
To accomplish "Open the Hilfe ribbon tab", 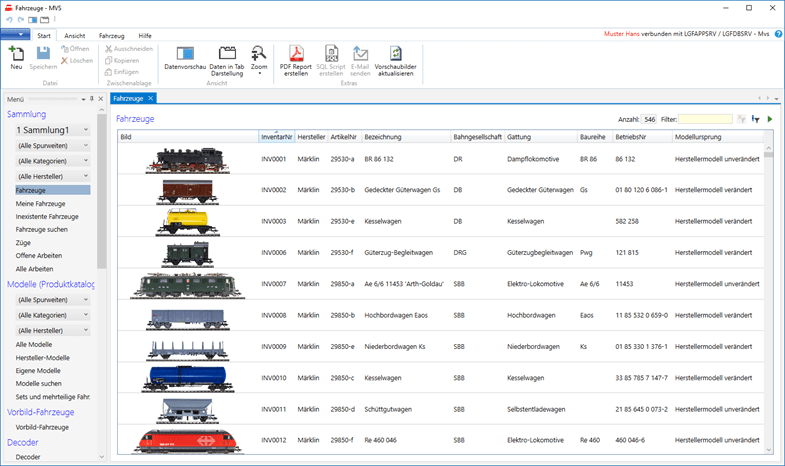I will (x=145, y=35).
